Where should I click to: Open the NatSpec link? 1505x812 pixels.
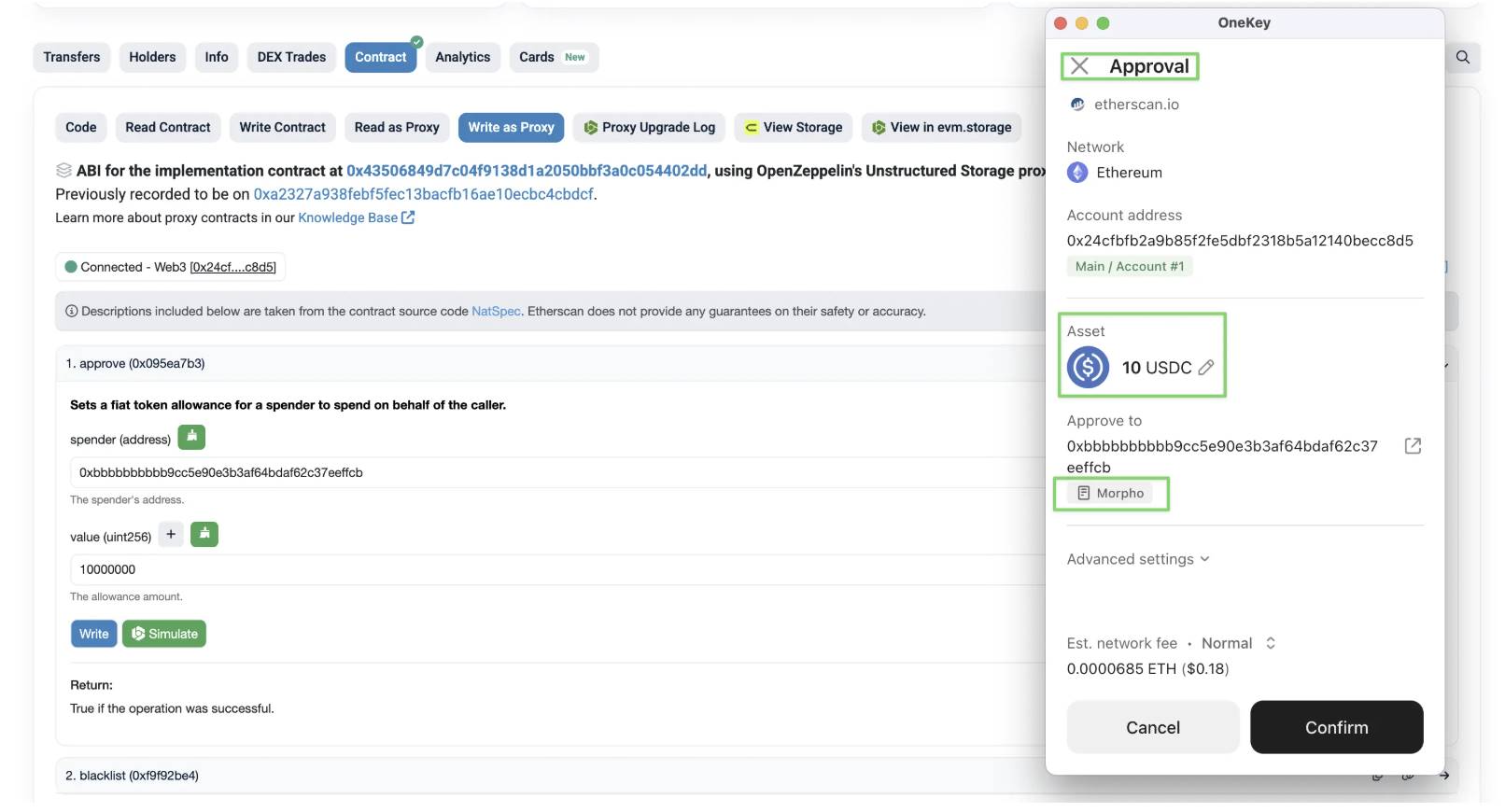(496, 312)
